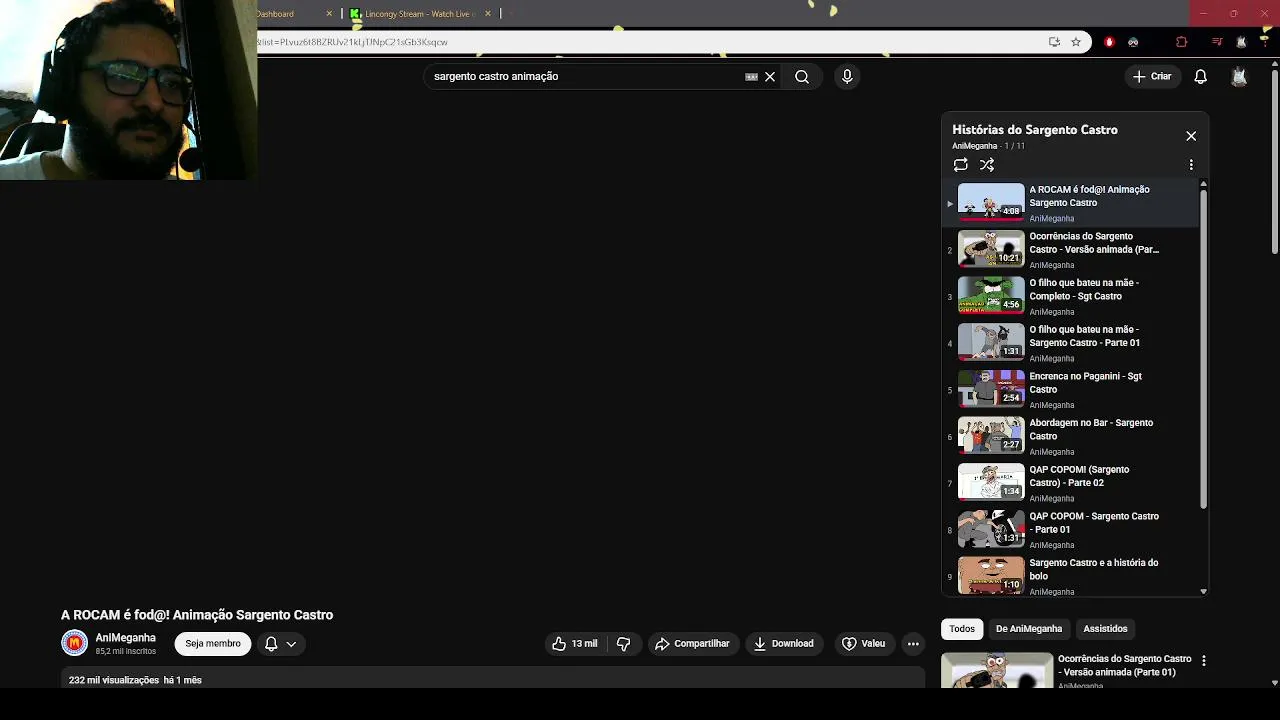Close the Lincongy Stream browser tab
This screenshot has height=720, width=1280.
[488, 14]
